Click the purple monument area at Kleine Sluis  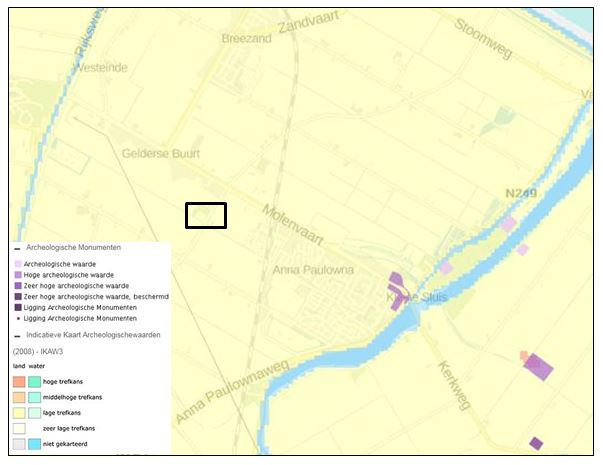click(x=397, y=292)
